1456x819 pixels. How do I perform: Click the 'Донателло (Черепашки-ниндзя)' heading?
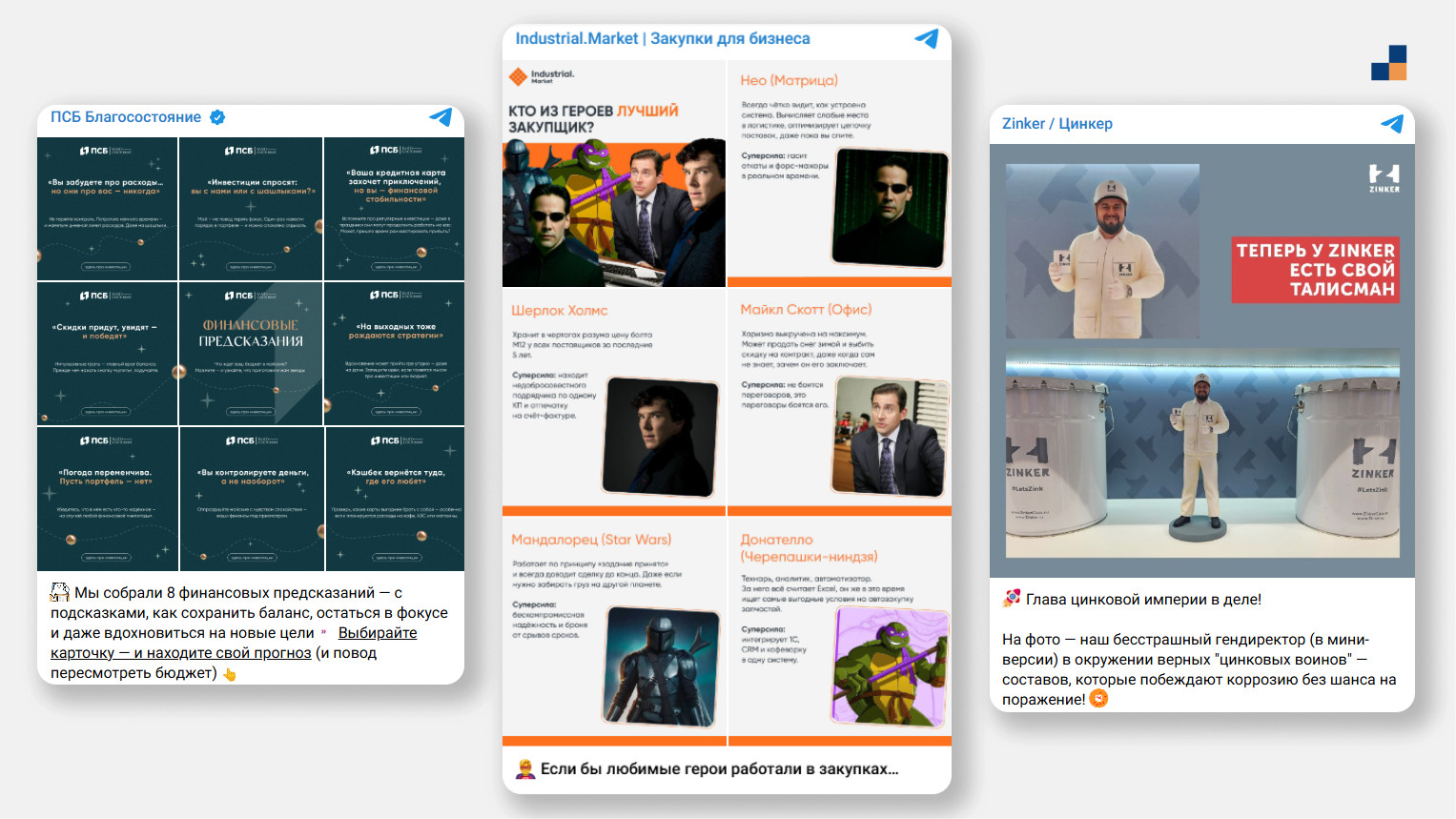[810, 548]
